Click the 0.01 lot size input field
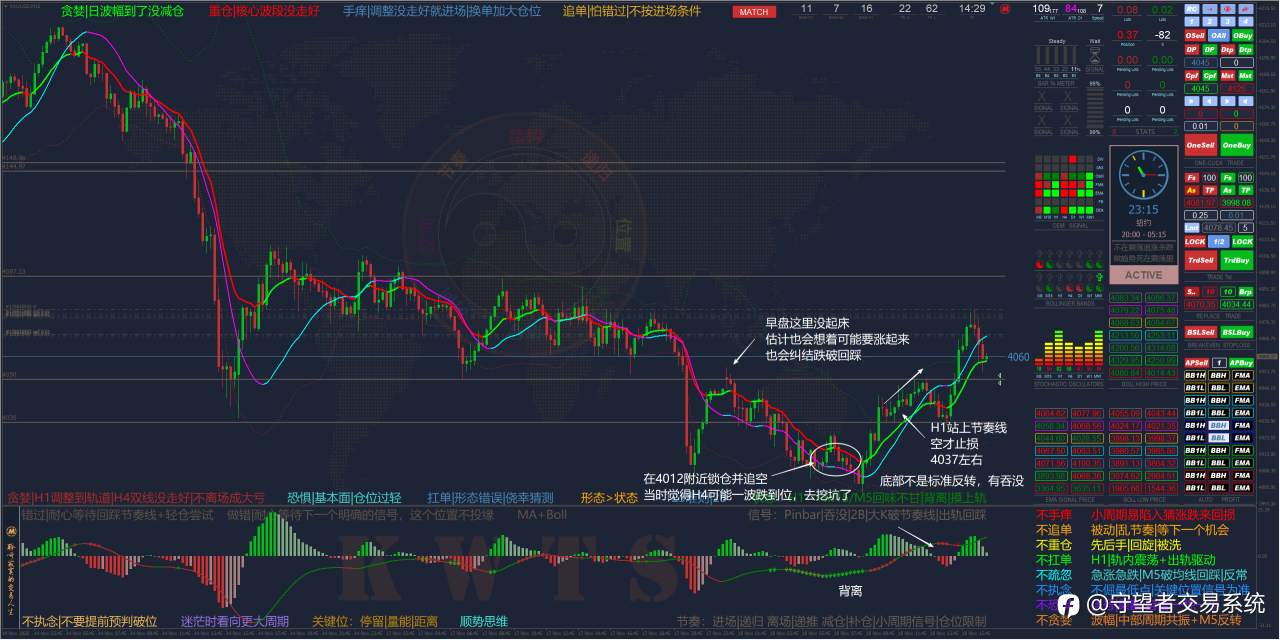This screenshot has height=640, width=1280. (x=1200, y=126)
